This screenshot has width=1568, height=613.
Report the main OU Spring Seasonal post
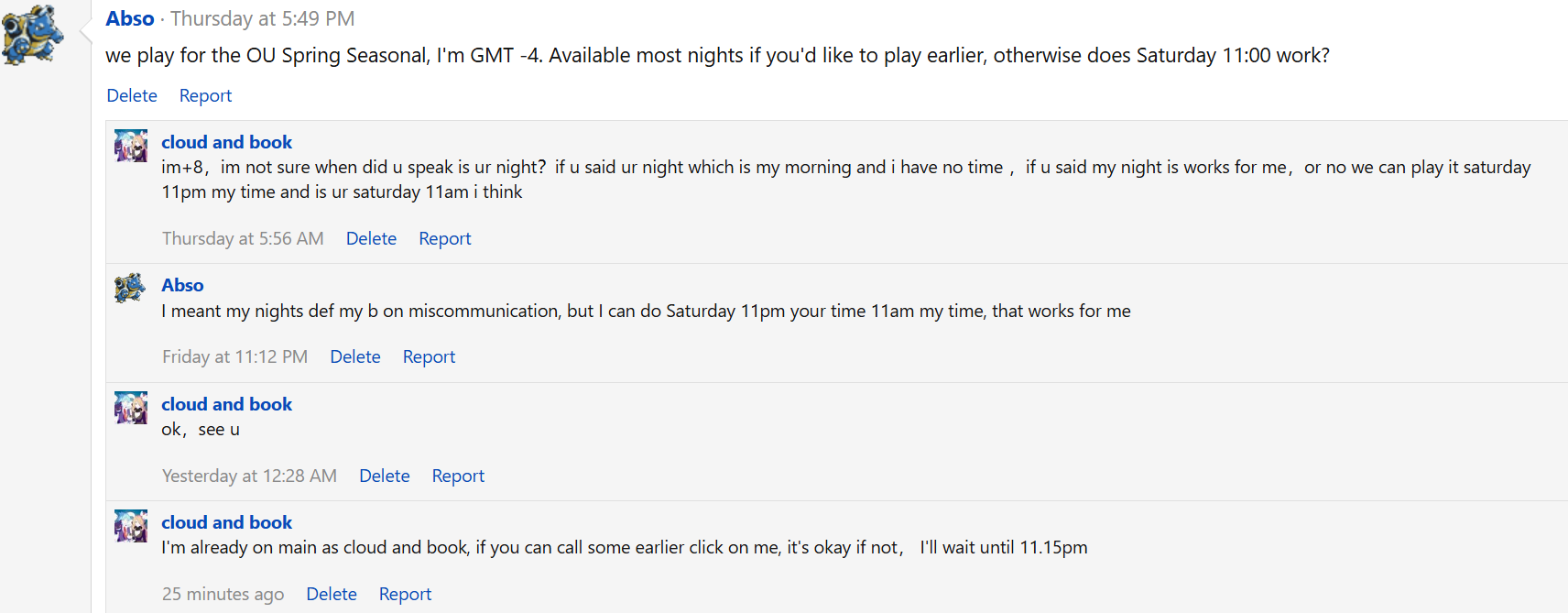(205, 95)
